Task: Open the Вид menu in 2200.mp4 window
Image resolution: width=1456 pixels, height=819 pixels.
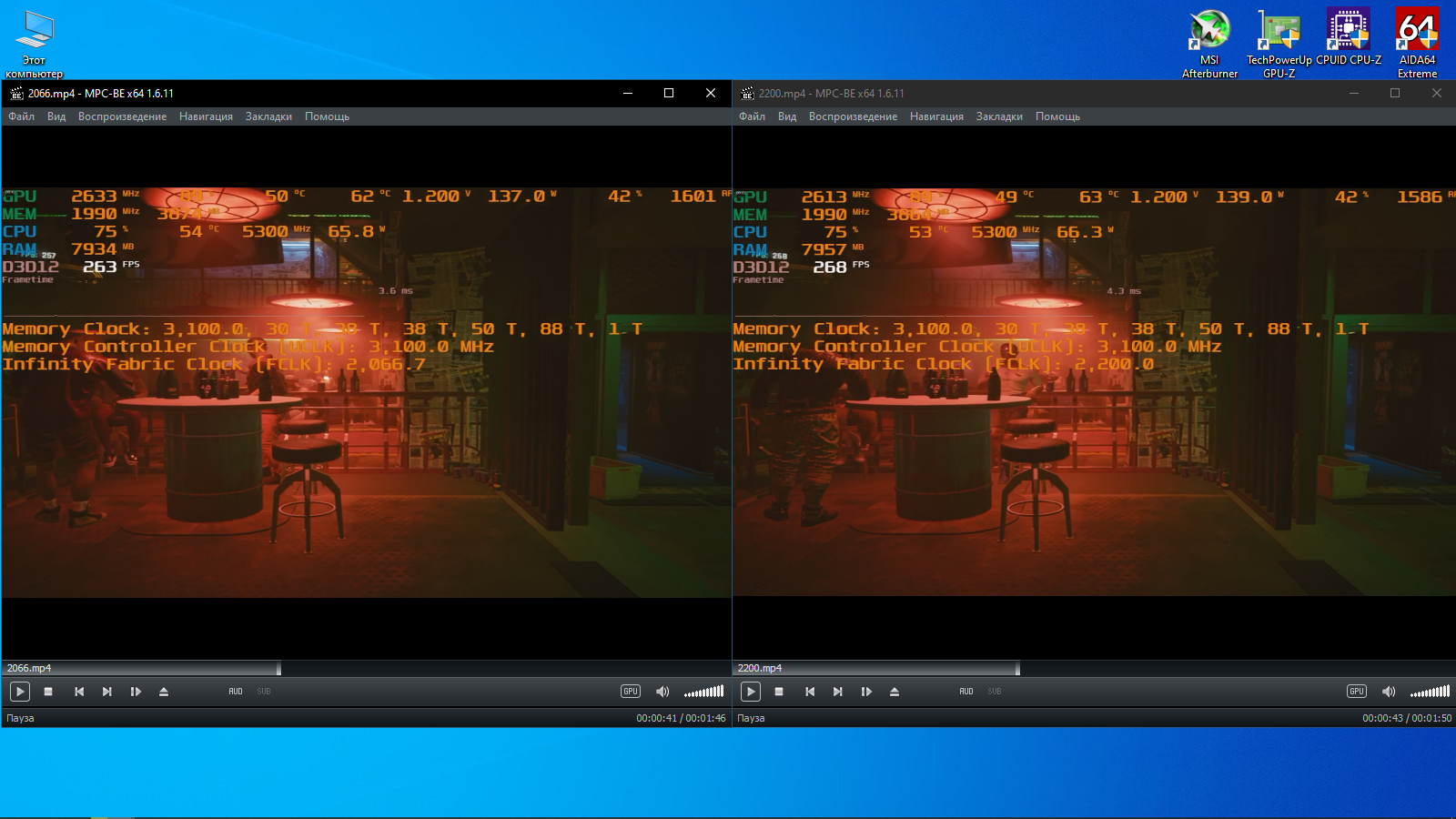Action: pos(787,116)
